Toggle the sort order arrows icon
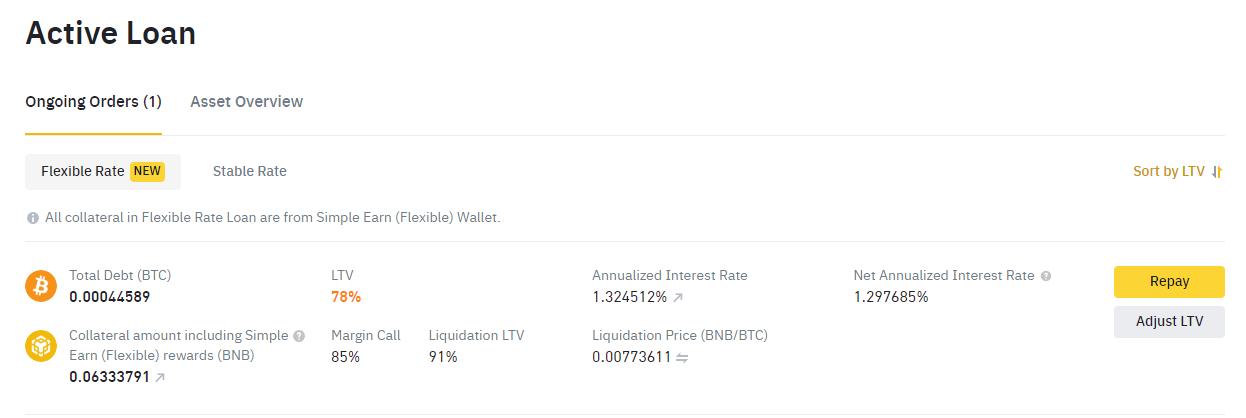The image size is (1246, 418). pos(1217,172)
